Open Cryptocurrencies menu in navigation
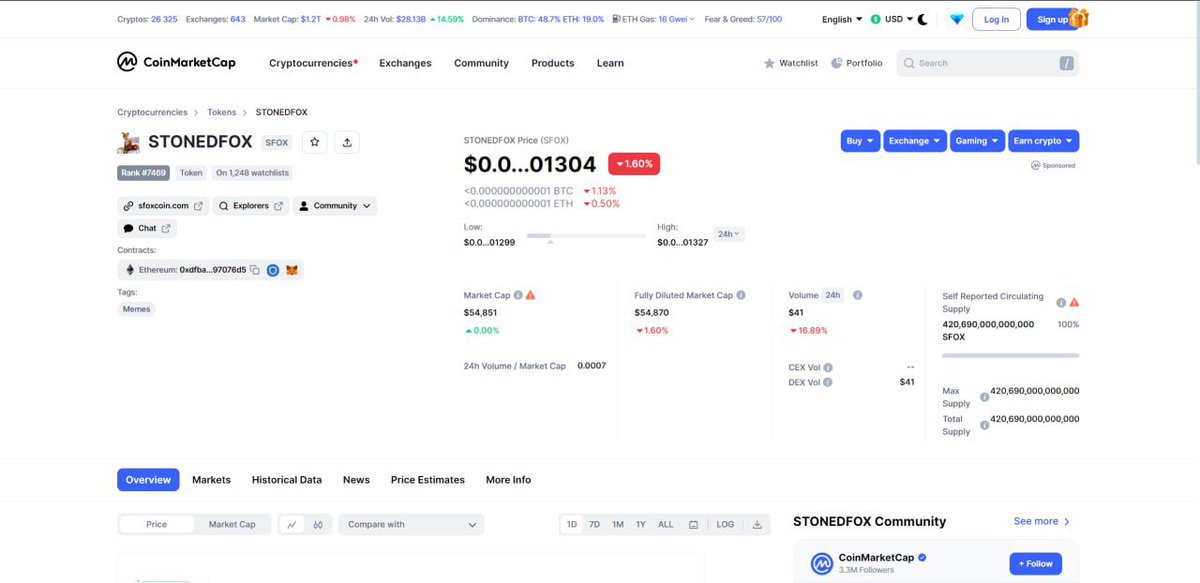Viewport: 1200px width, 583px height. [x=313, y=63]
